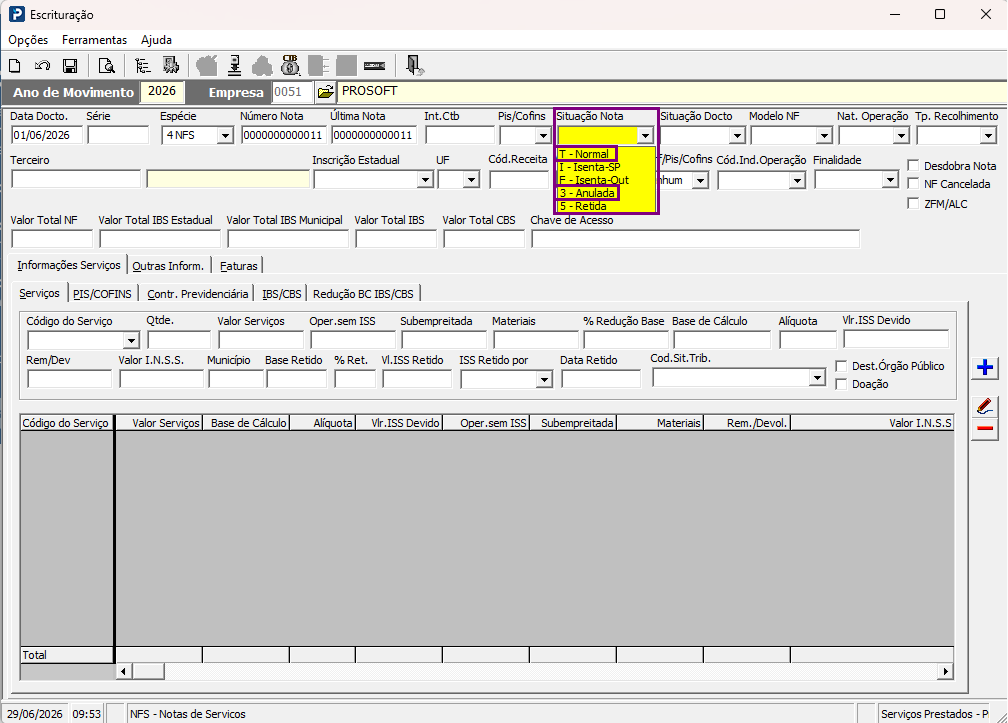Enable the Desdobra Nota checkbox
This screenshot has height=723, width=1008.
click(x=913, y=165)
